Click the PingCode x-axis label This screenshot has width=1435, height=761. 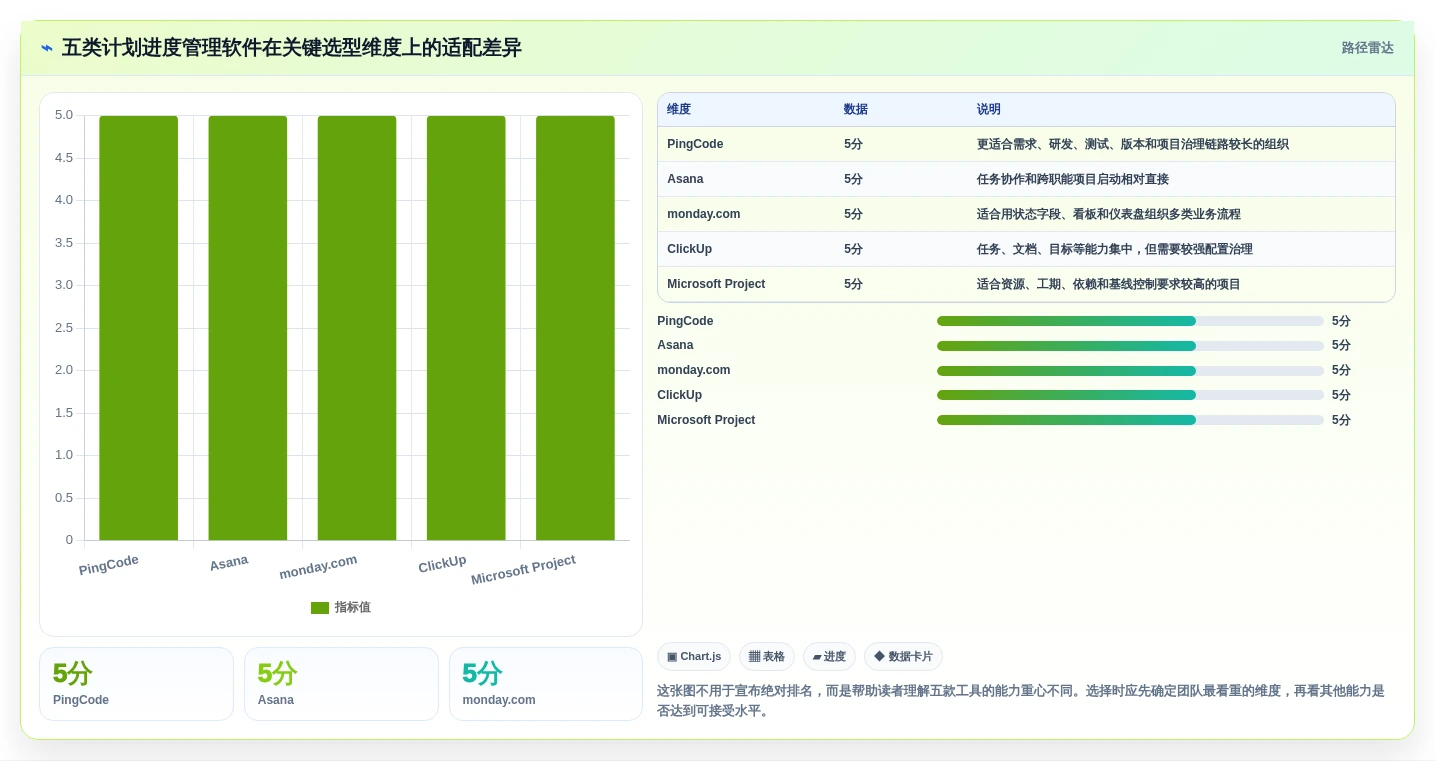[x=109, y=565]
